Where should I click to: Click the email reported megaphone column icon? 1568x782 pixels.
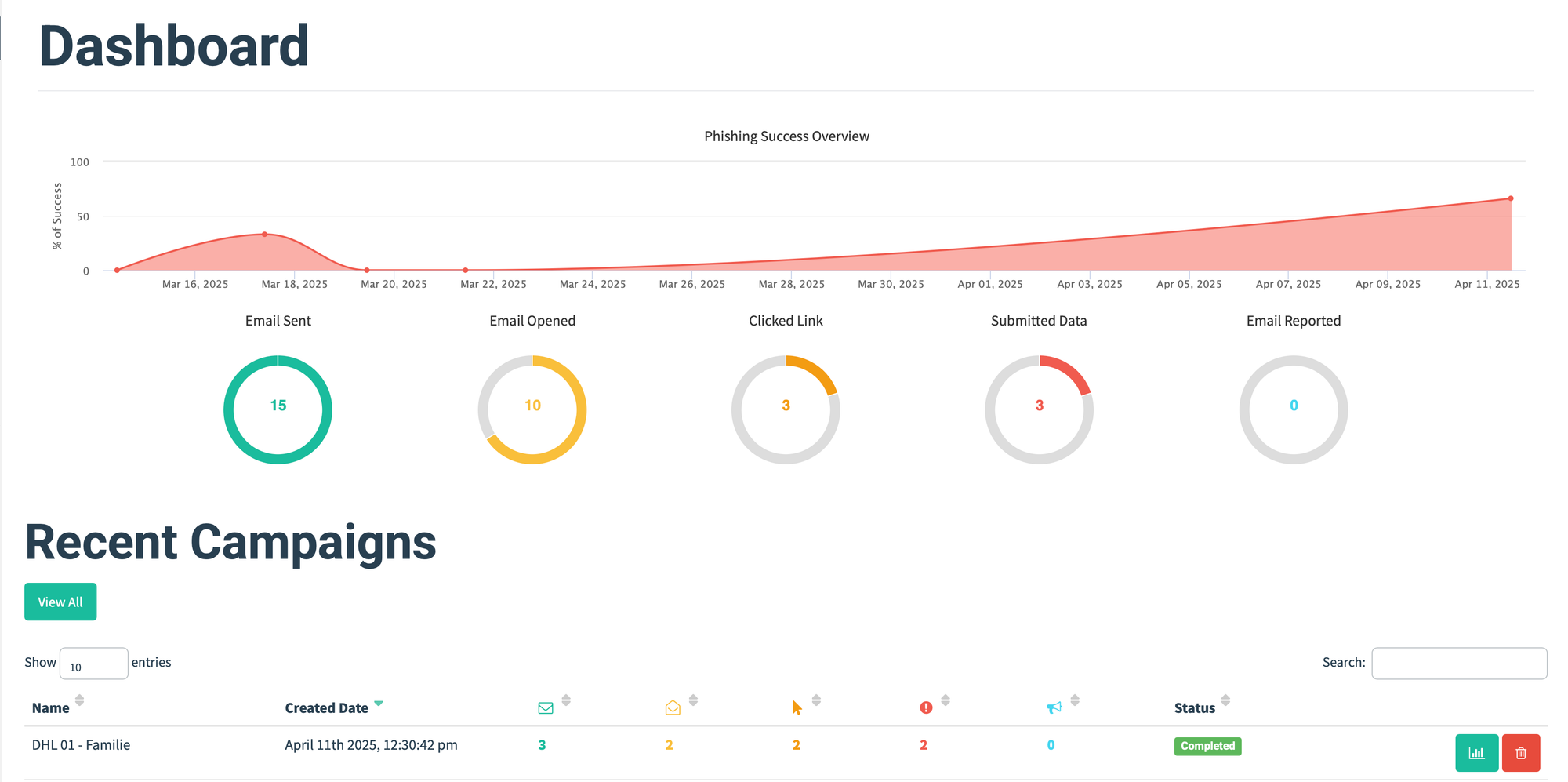pos(1054,707)
